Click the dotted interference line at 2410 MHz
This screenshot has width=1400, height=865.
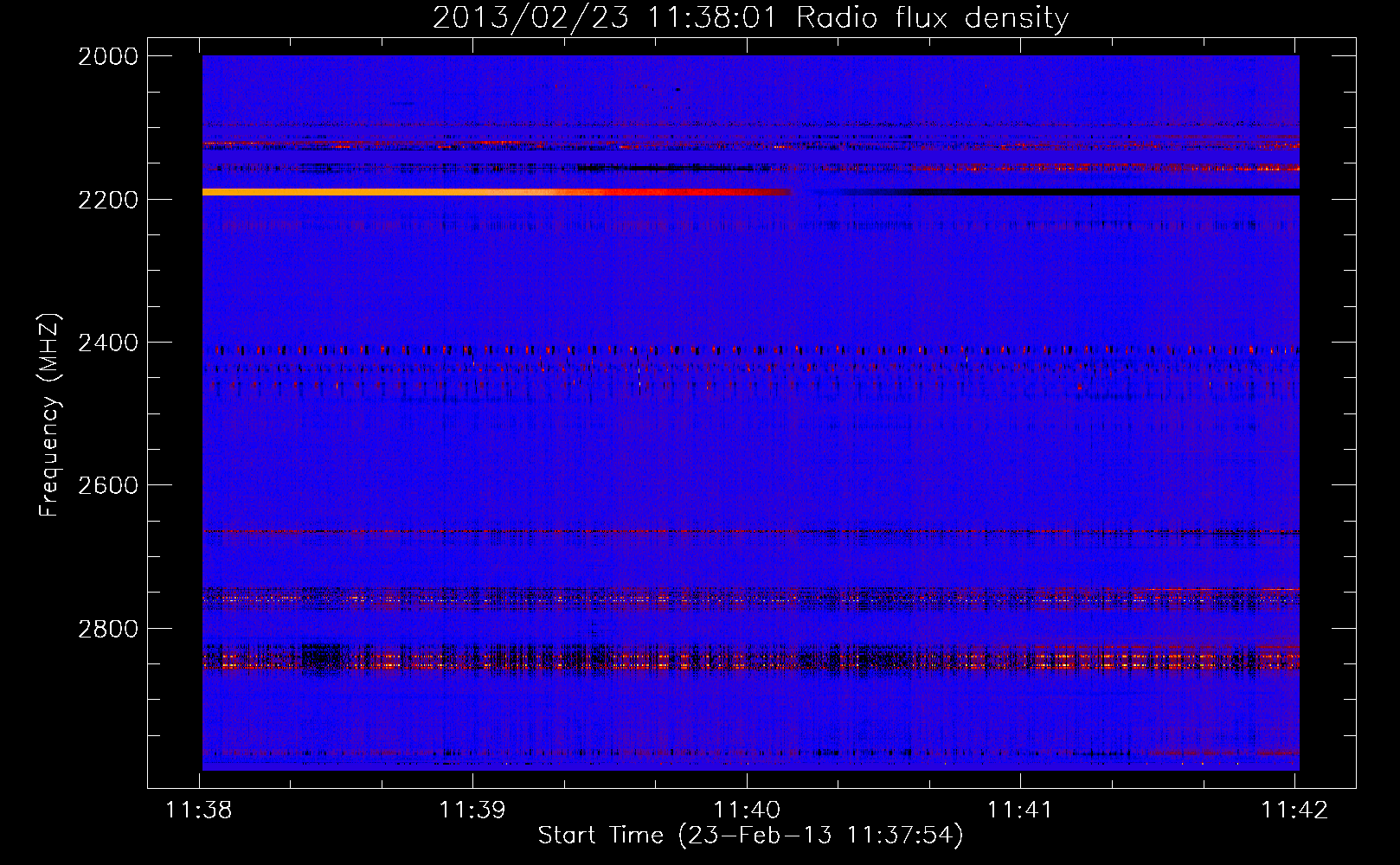[751, 350]
